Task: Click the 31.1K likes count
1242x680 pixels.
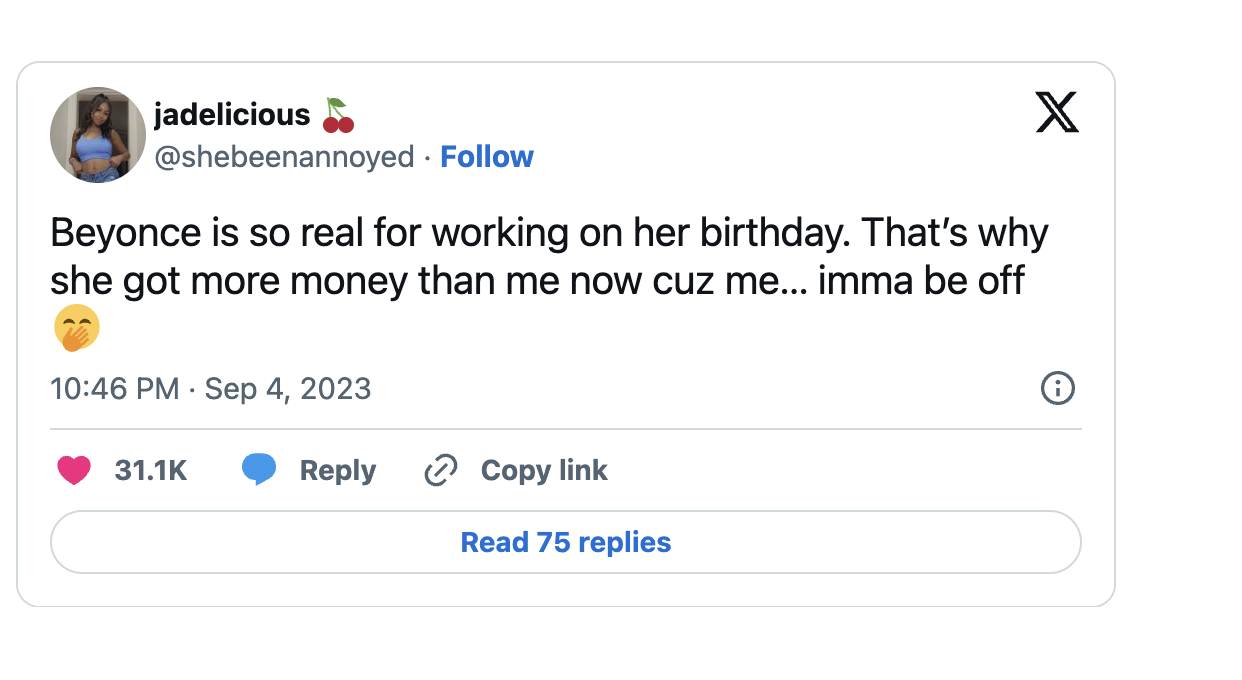Action: click(x=151, y=470)
